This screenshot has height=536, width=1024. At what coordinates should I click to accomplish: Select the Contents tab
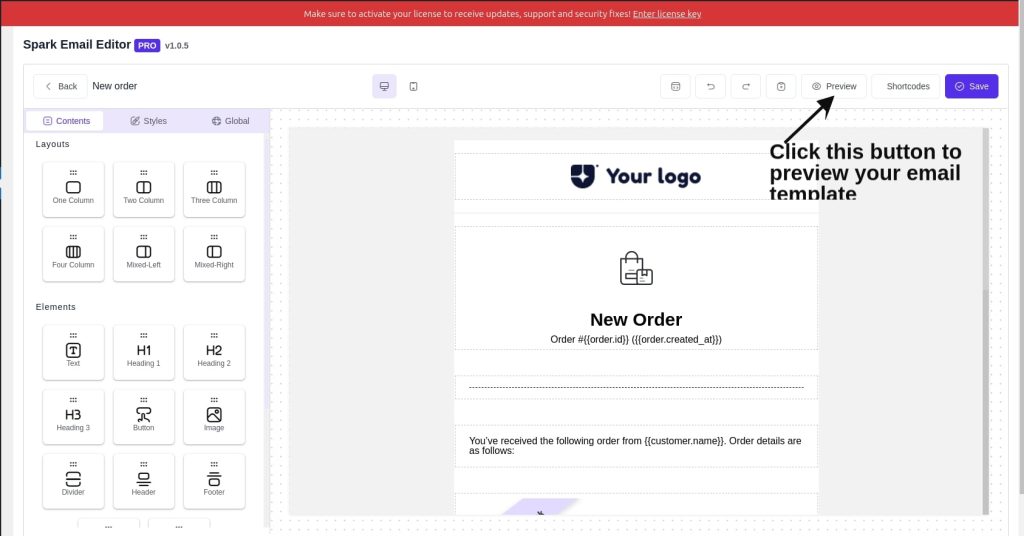(x=66, y=121)
